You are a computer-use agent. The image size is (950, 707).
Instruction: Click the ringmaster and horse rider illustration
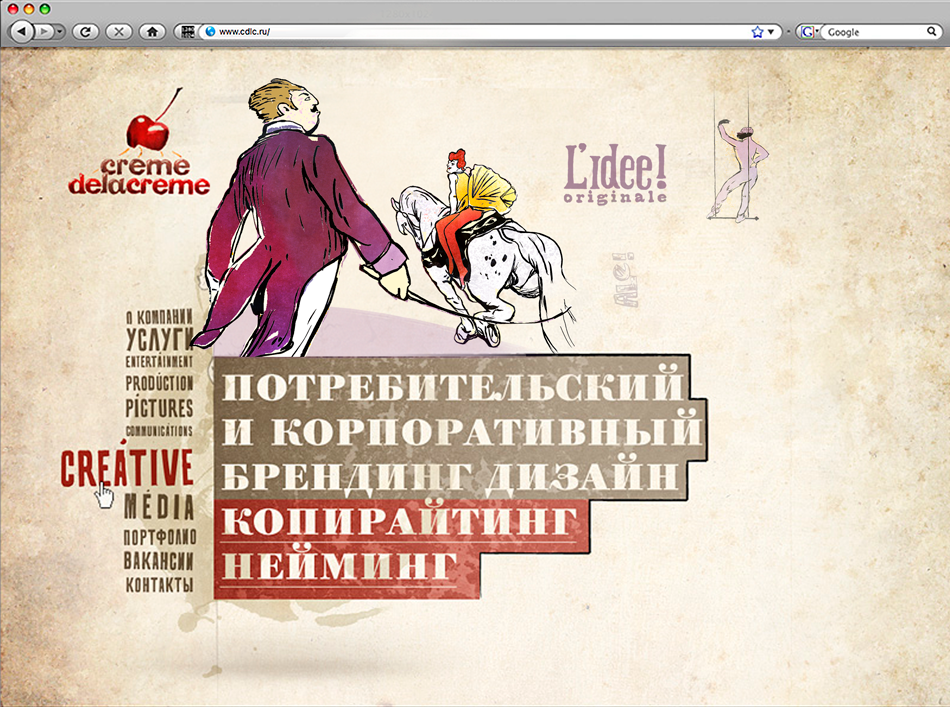tap(382, 218)
